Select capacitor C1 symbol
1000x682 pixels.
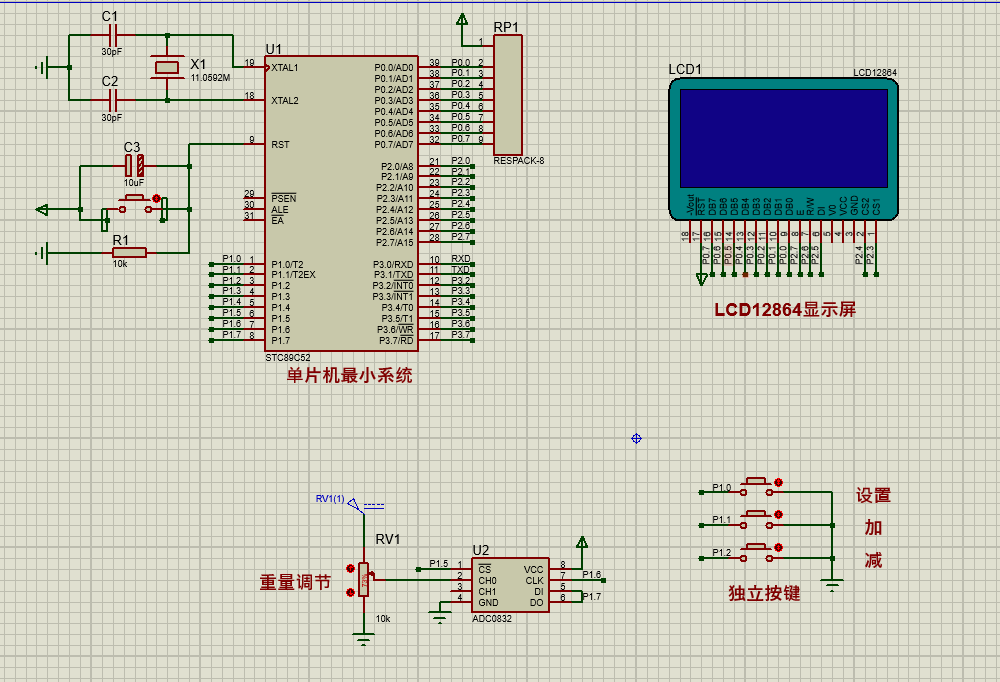pyautogui.click(x=113, y=35)
